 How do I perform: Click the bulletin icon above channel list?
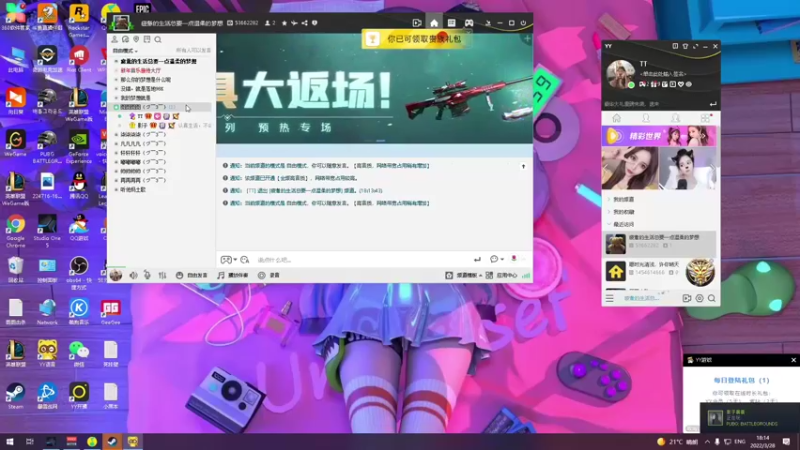point(147,39)
